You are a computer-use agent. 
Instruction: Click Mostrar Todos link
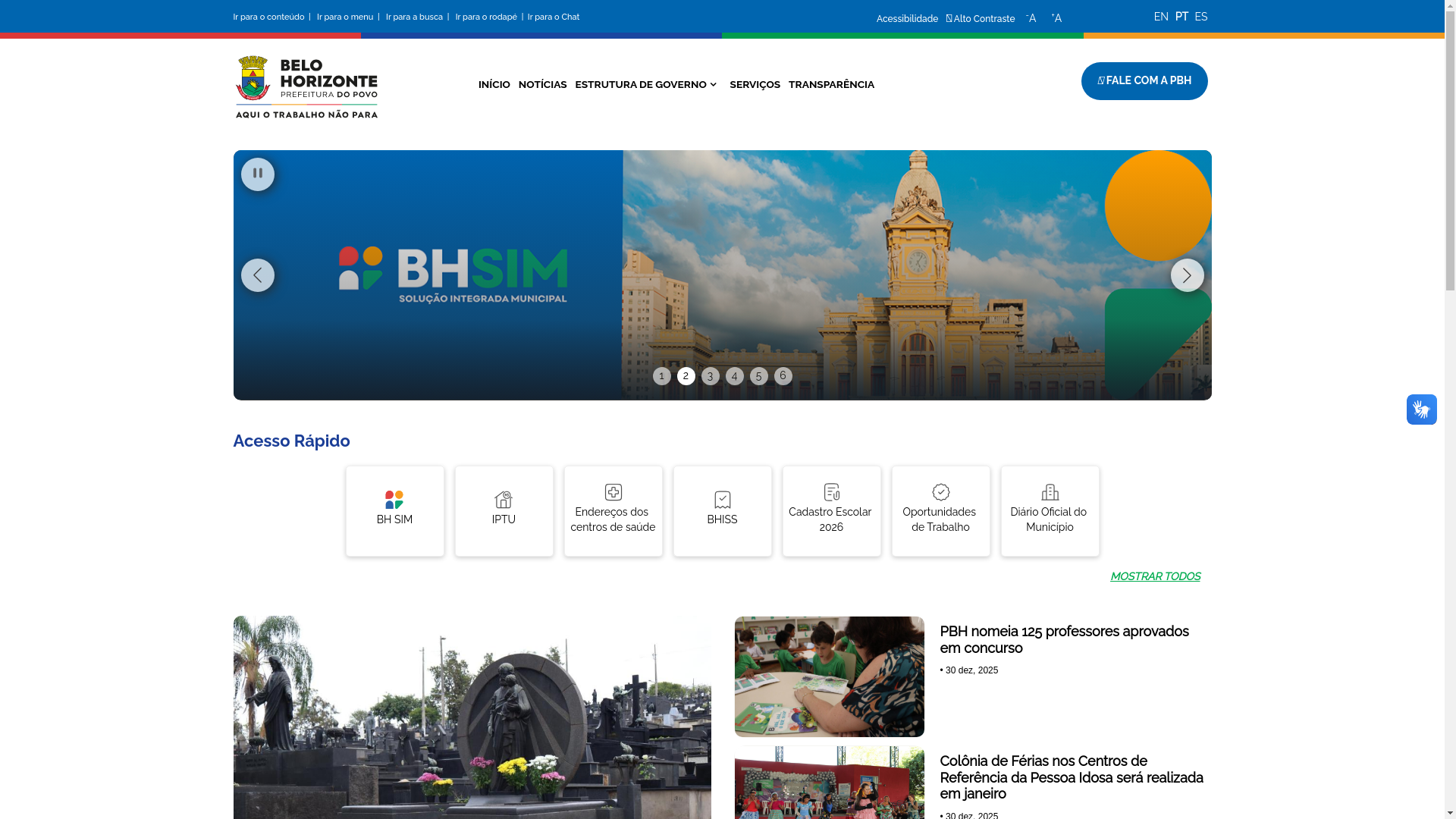1155,577
